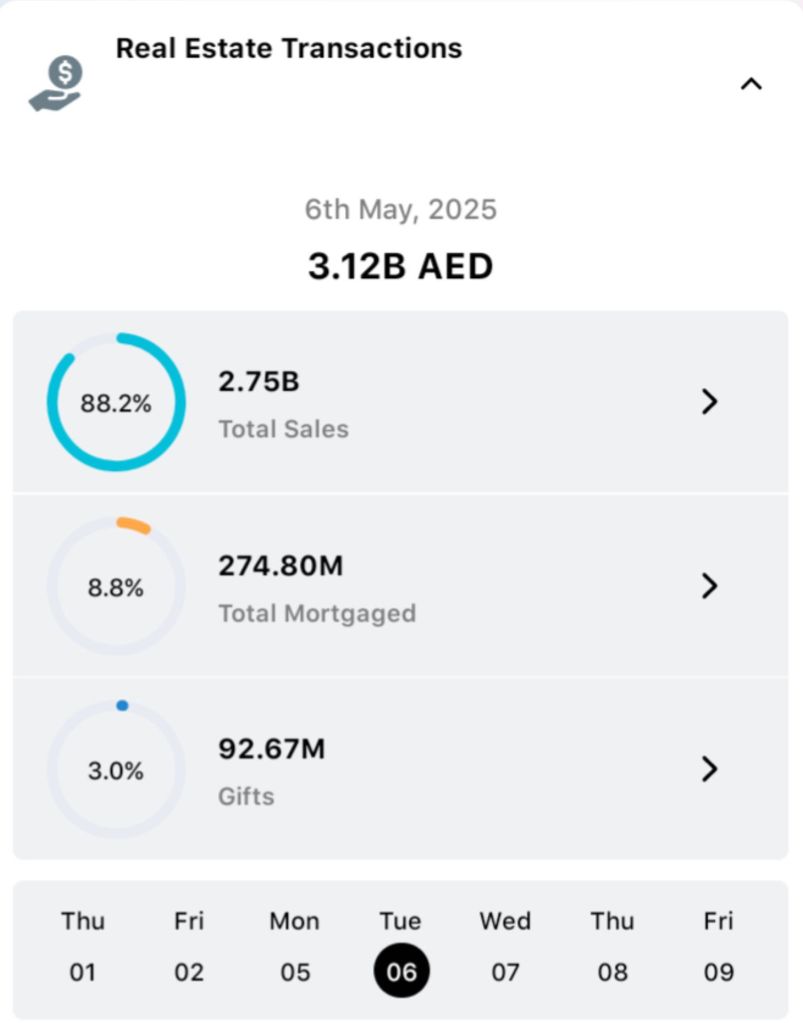Select Wednesday 07 in date strip

506,946
